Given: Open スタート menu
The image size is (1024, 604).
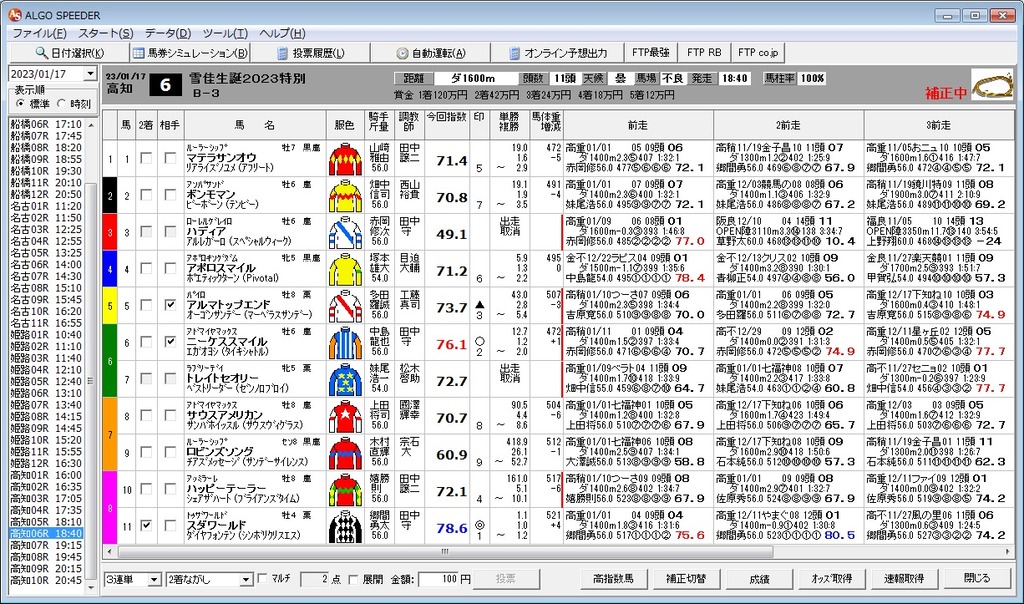Looking at the screenshot, I should 106,33.
